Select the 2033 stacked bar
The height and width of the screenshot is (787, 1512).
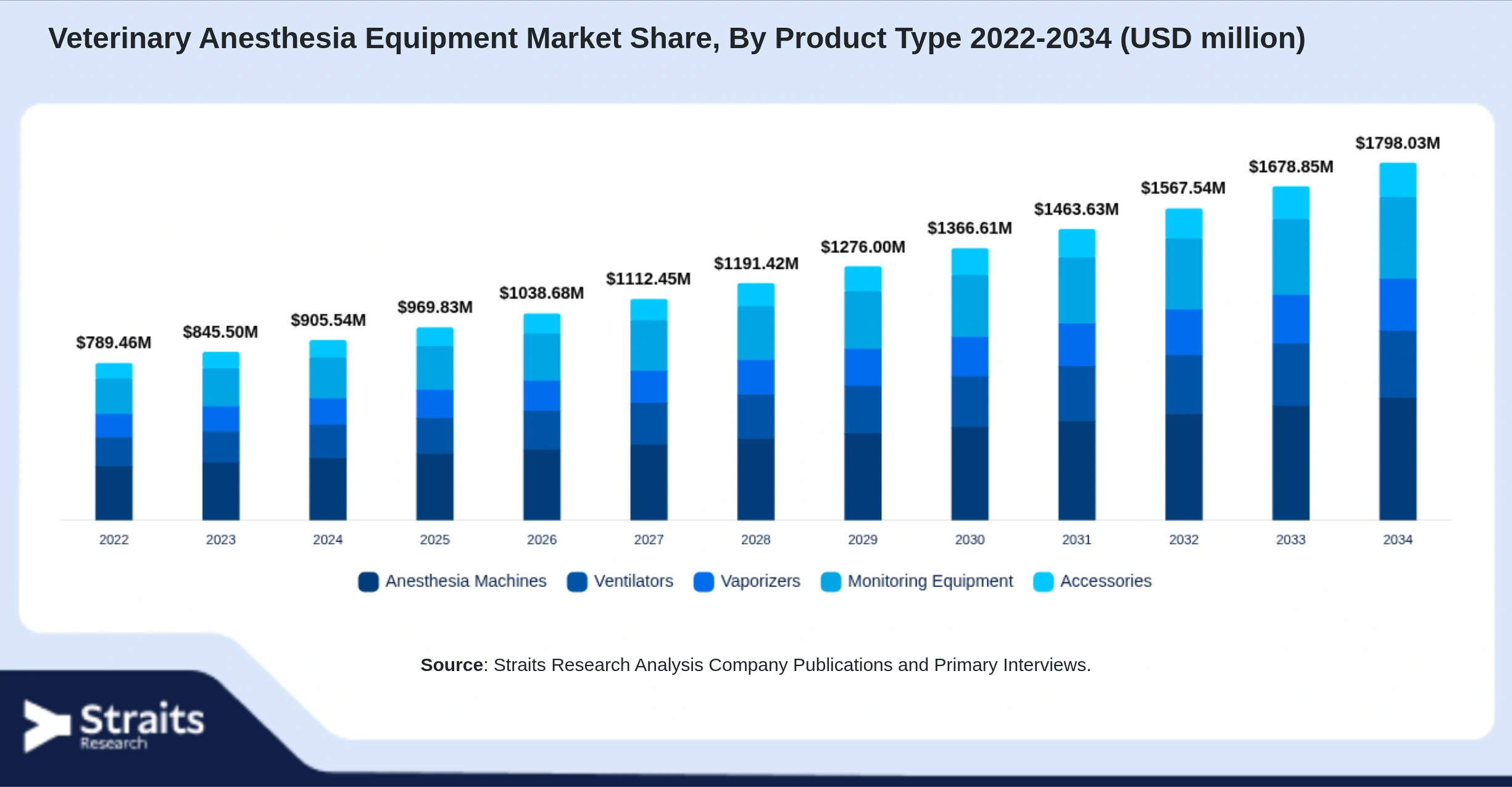click(x=1290, y=353)
